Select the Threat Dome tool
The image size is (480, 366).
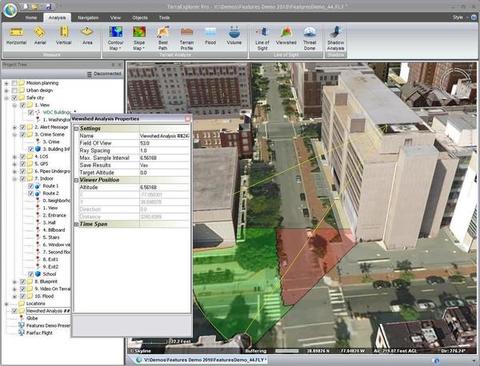pyautogui.click(x=309, y=38)
